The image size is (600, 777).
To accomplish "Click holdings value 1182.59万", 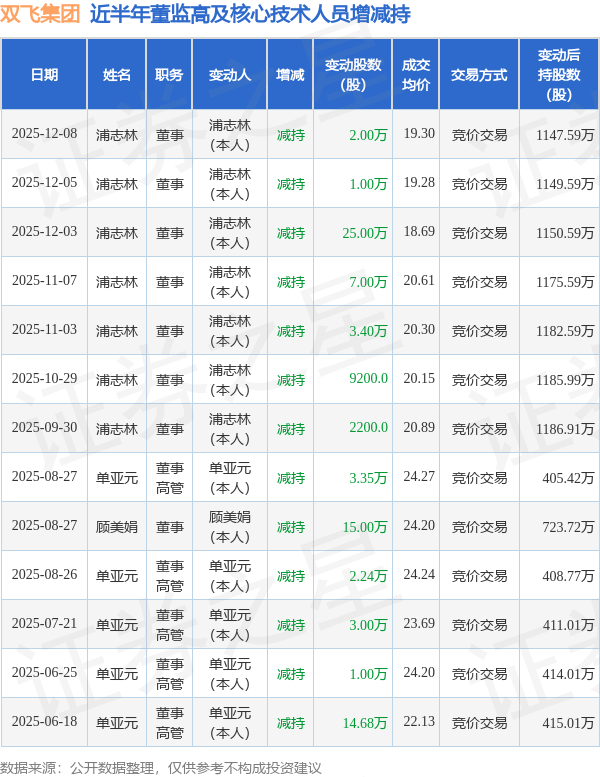I will (565, 331).
